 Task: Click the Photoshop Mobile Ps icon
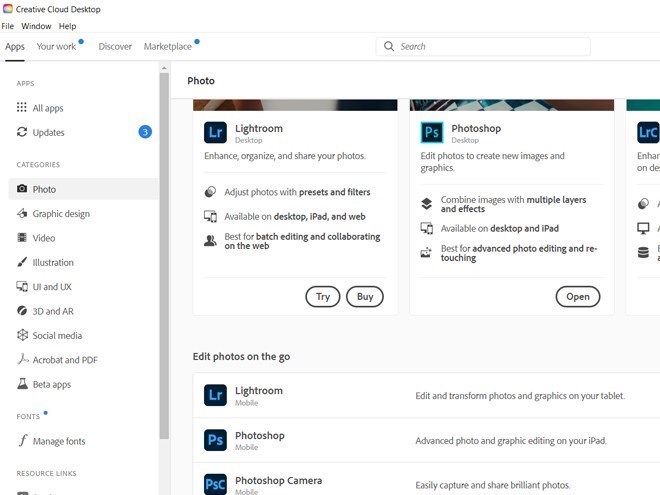coord(216,440)
